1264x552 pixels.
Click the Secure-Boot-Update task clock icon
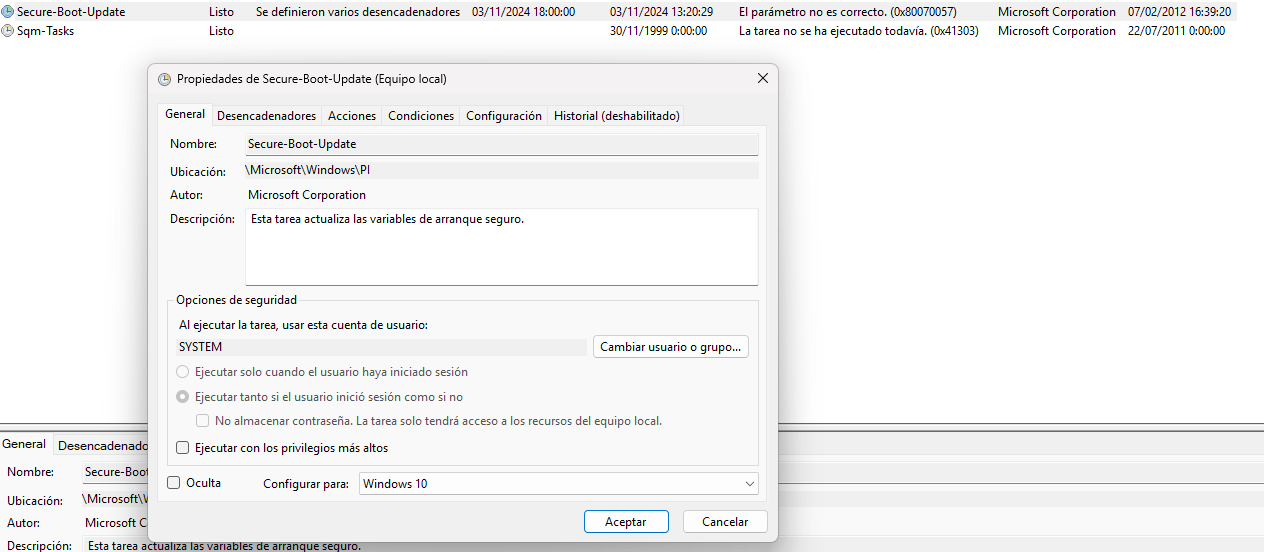pyautogui.click(x=8, y=12)
